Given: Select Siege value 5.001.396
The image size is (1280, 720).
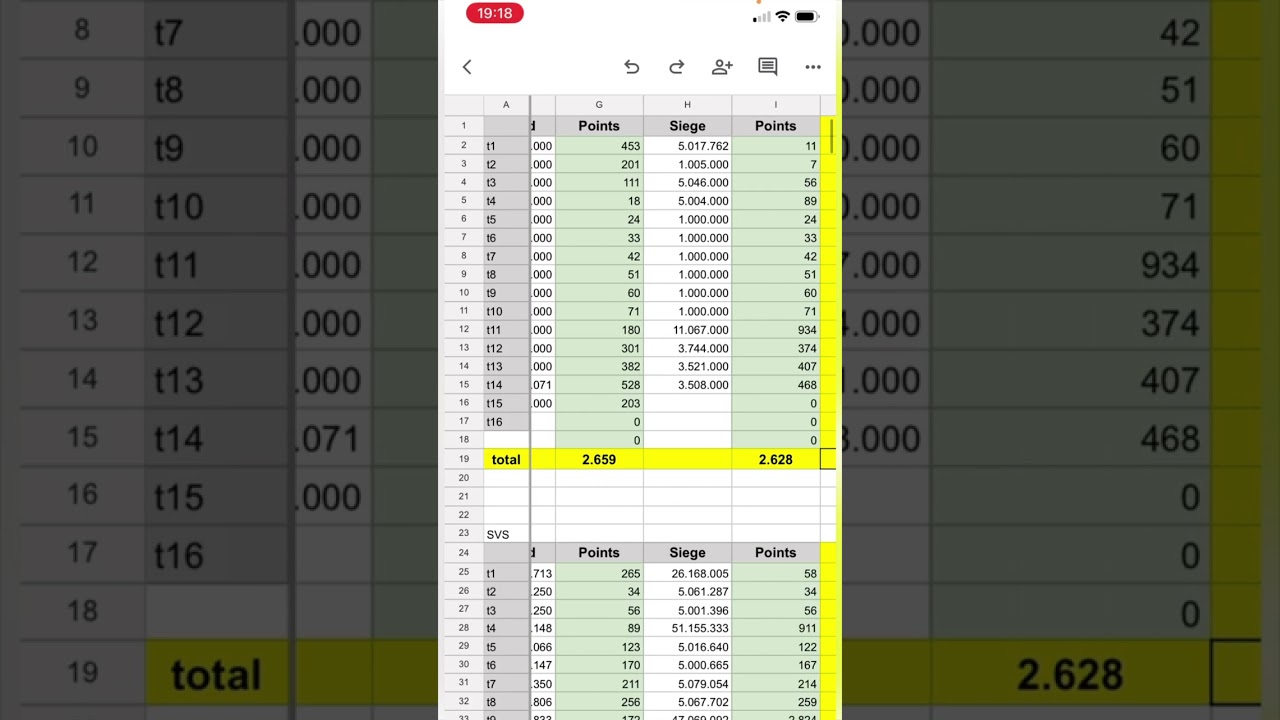Looking at the screenshot, I should point(687,610).
